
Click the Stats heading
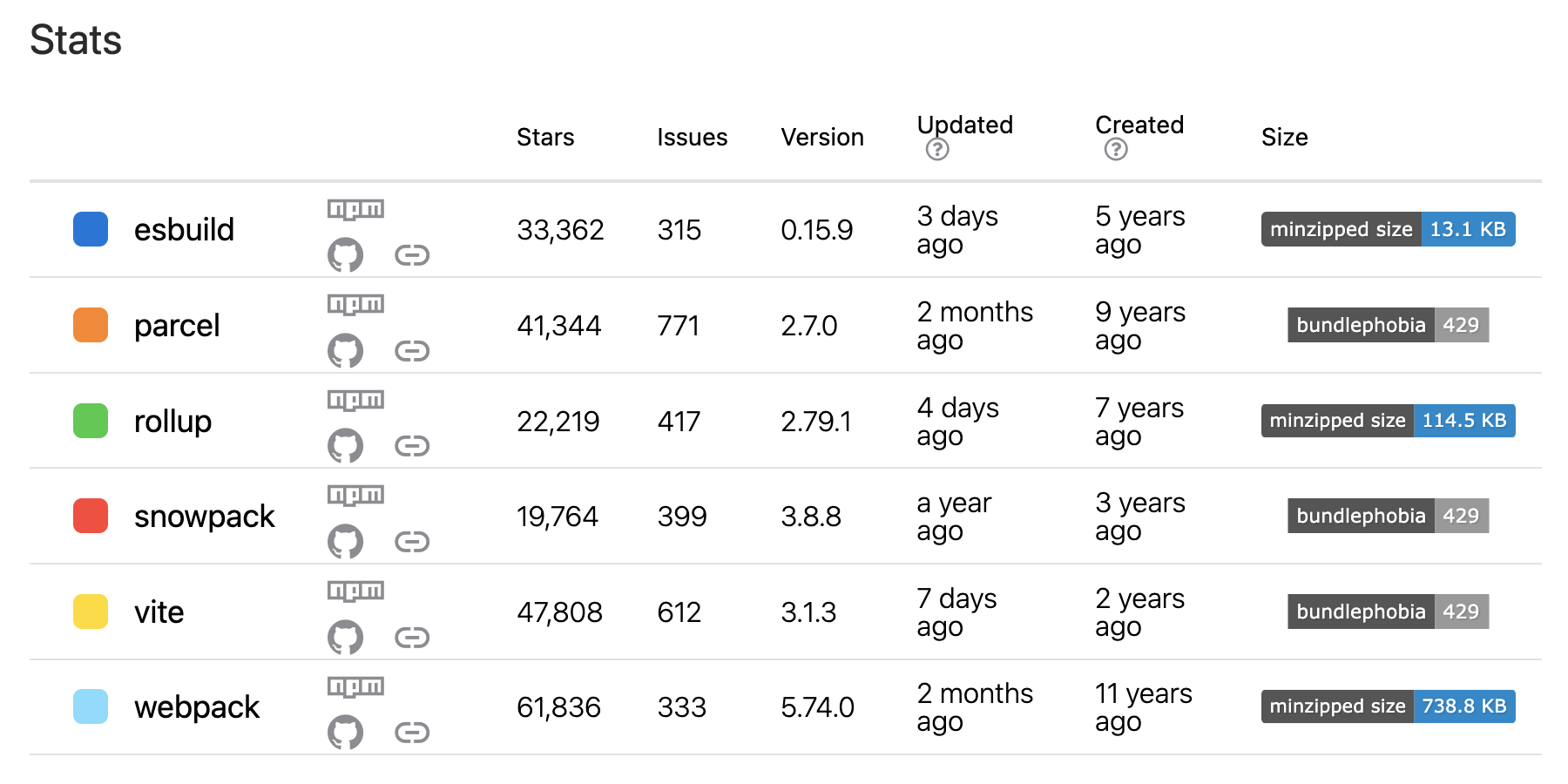coord(76,40)
